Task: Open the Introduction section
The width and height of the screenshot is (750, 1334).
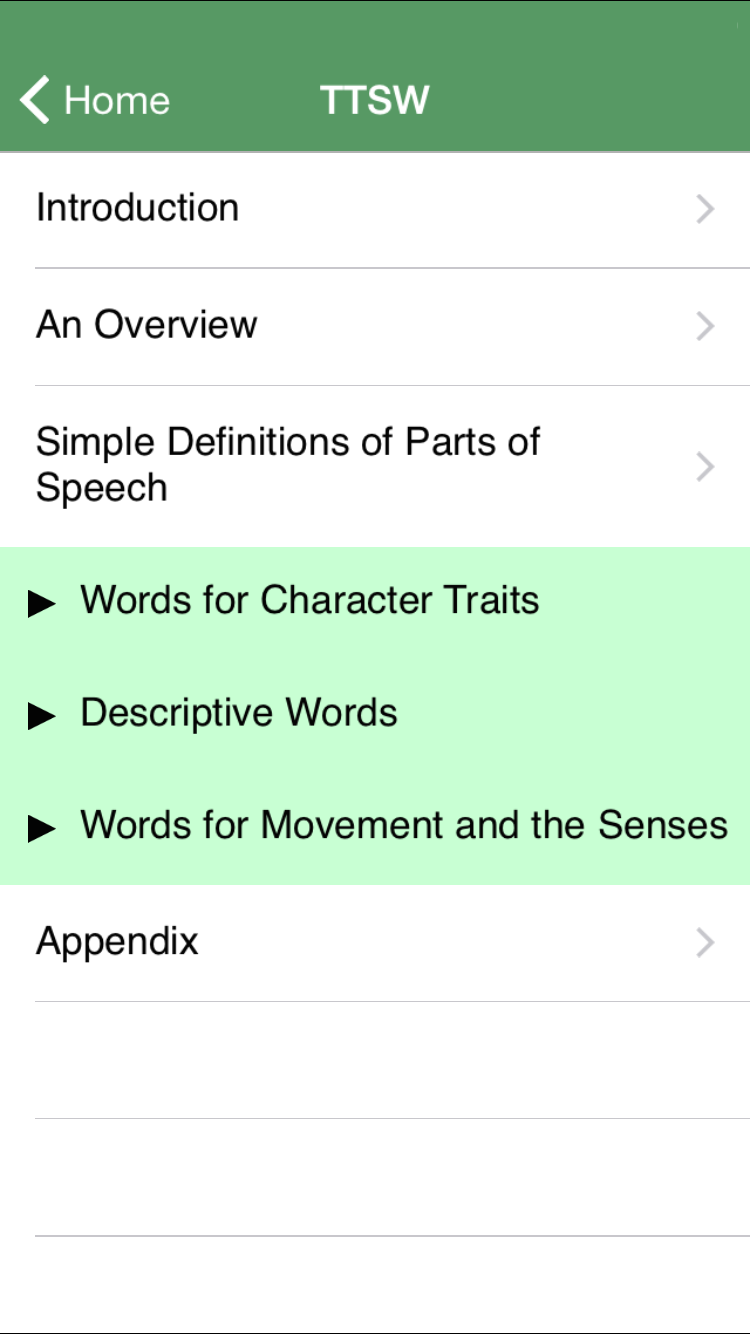Action: 138,209
